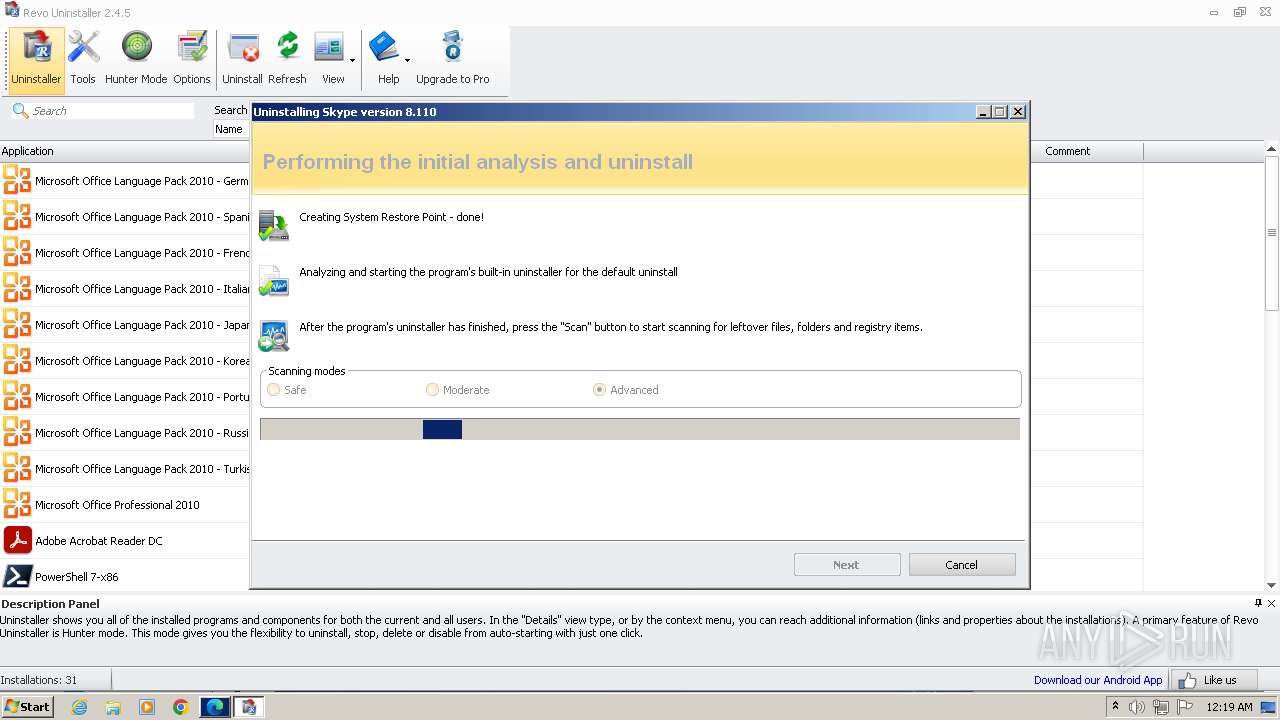Screen dimensions: 1280x720
Task: Click the System Restore Point step icon
Action: click(x=273, y=225)
